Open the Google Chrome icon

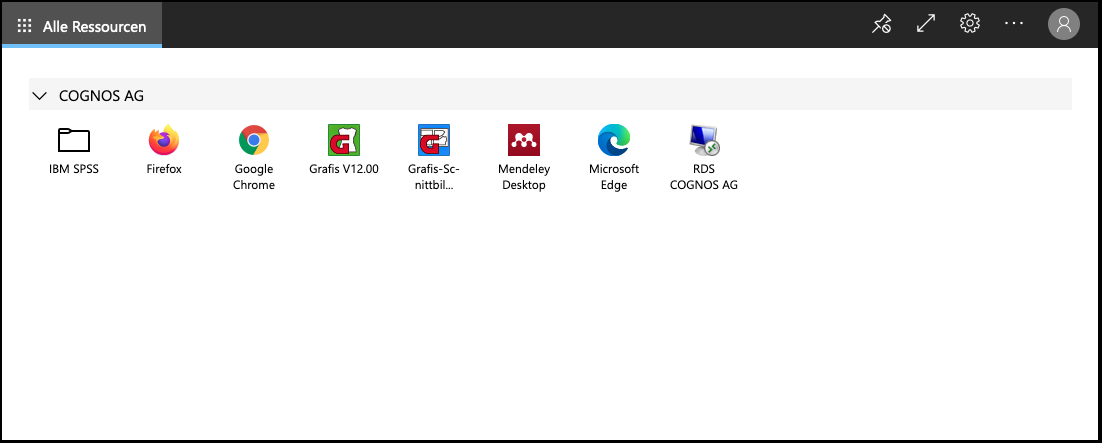pyautogui.click(x=253, y=140)
